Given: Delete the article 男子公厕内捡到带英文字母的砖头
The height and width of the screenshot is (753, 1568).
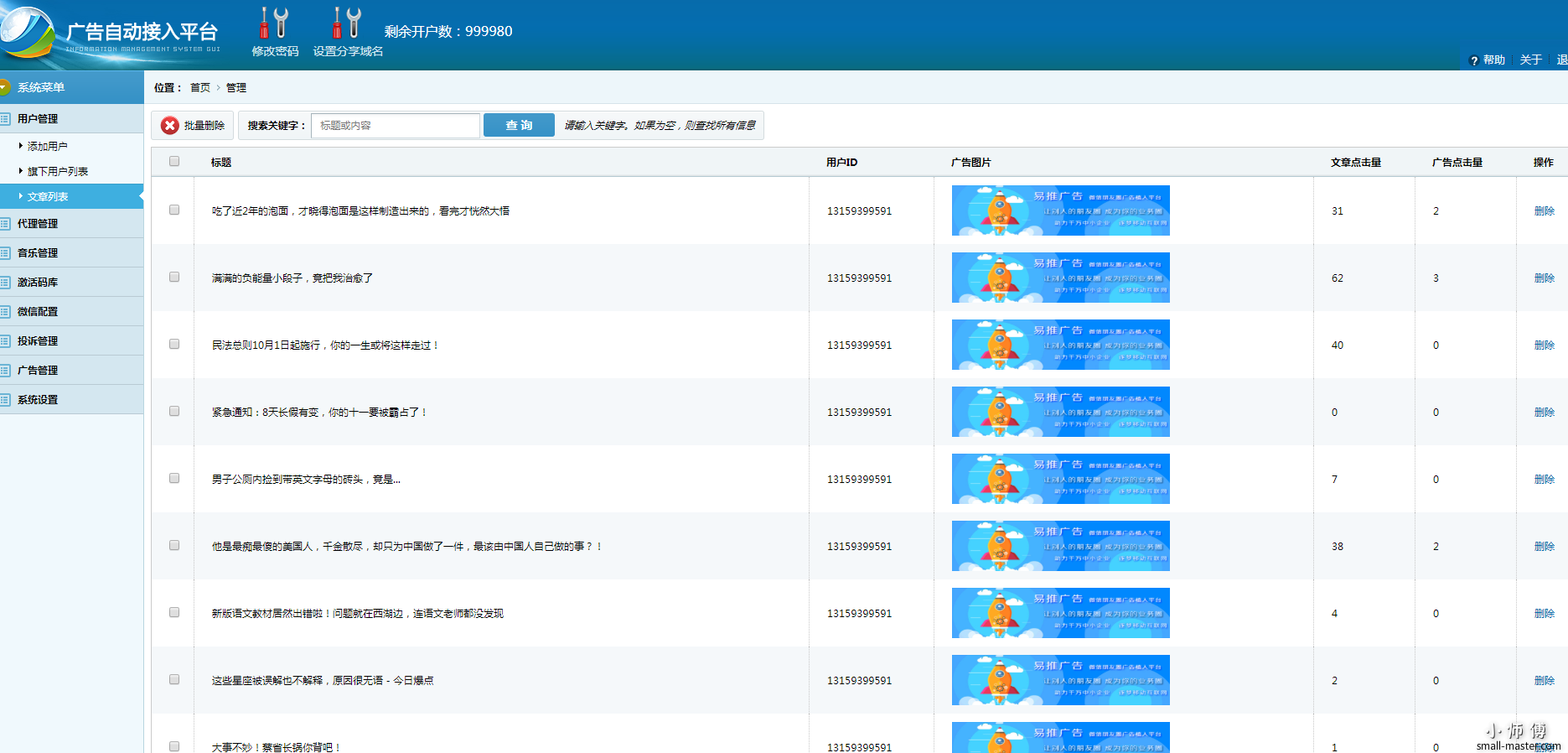Looking at the screenshot, I should coord(1545,480).
